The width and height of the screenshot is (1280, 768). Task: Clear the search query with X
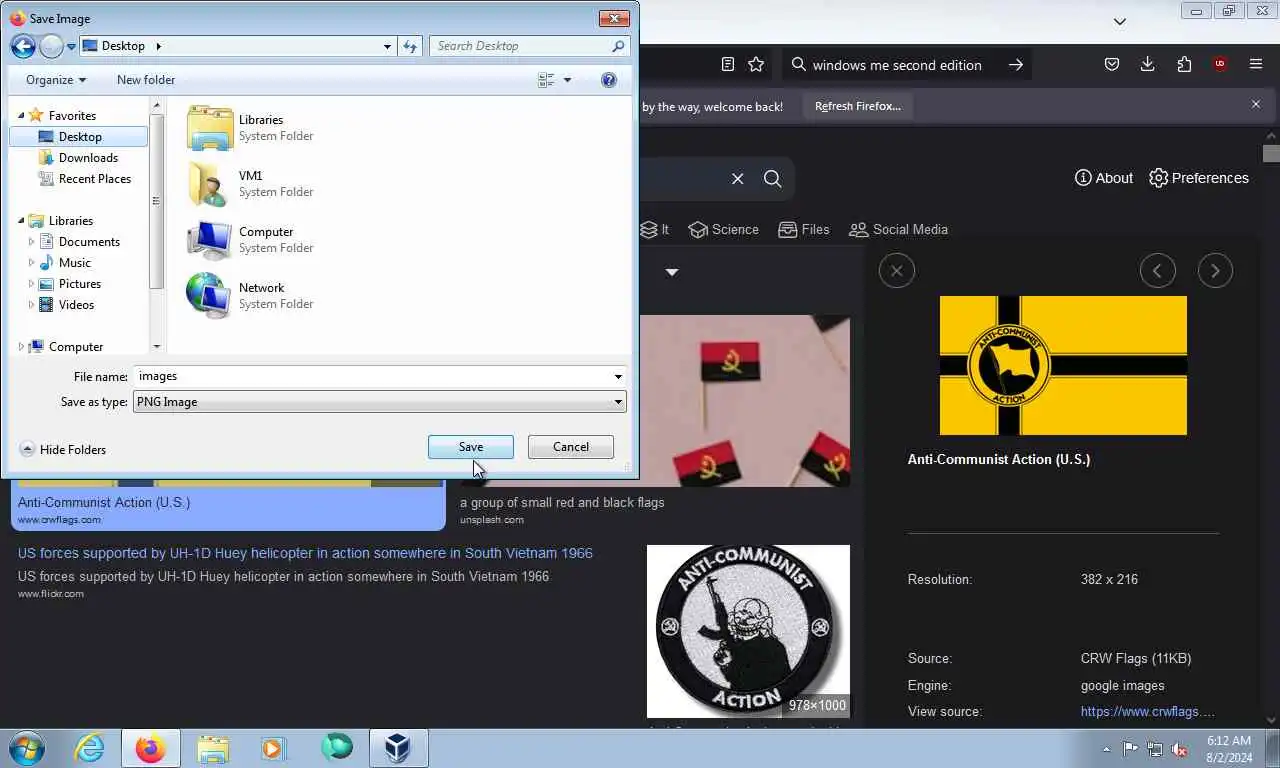pos(738,179)
